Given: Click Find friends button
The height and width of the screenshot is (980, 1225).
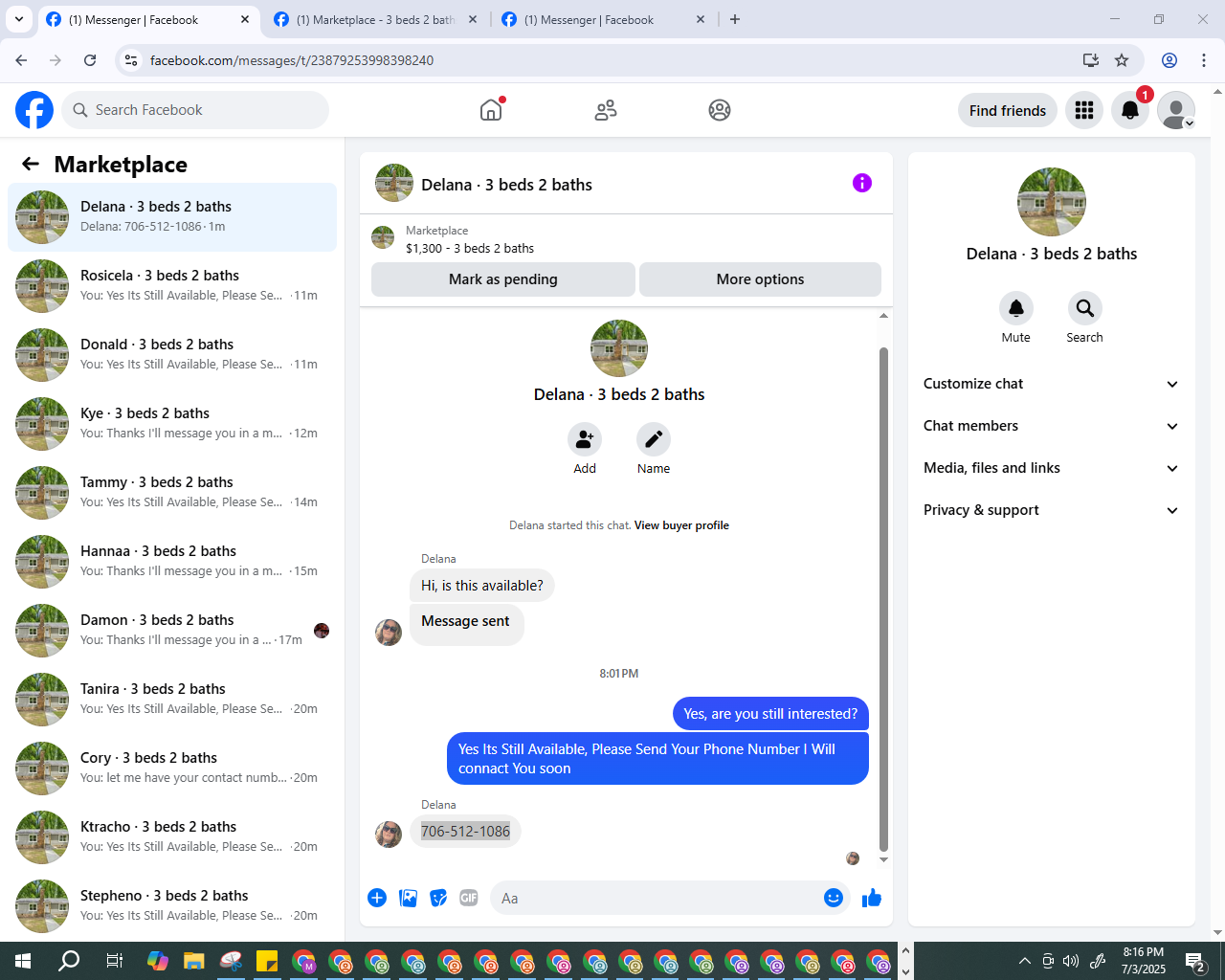Looking at the screenshot, I should point(1008,110).
